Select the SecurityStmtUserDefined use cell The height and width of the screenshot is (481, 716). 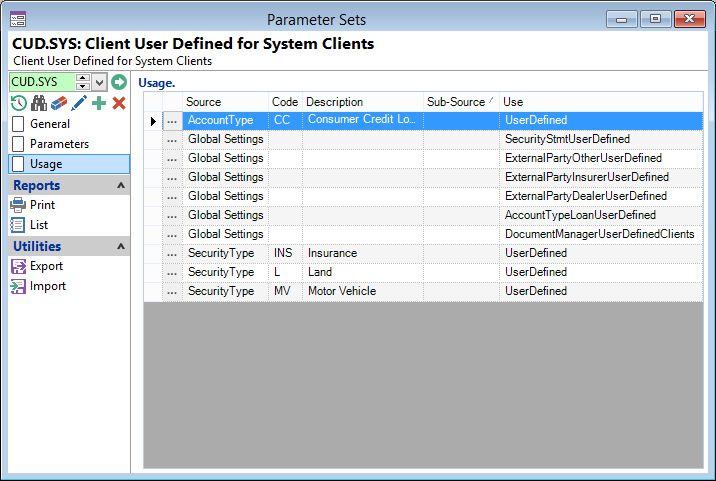tap(601, 139)
